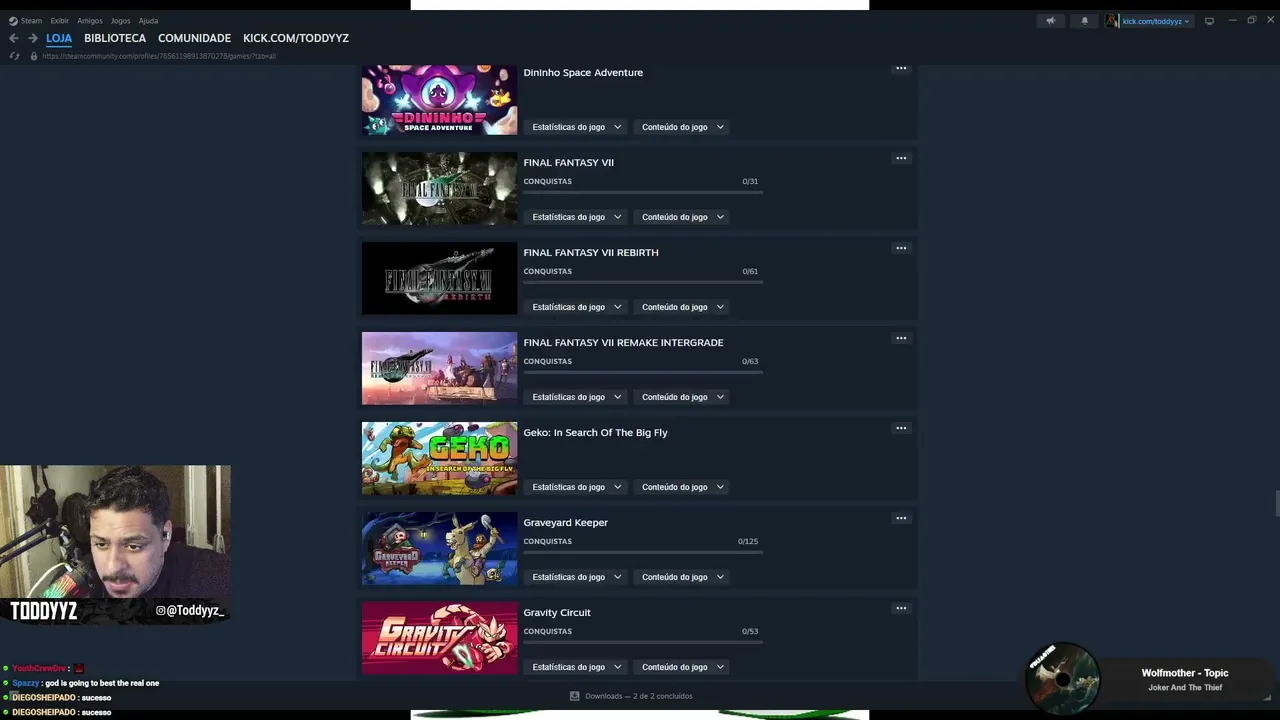
Task: Open the FINAL FANTASY VII REBIRTH title link
Action: (591, 252)
